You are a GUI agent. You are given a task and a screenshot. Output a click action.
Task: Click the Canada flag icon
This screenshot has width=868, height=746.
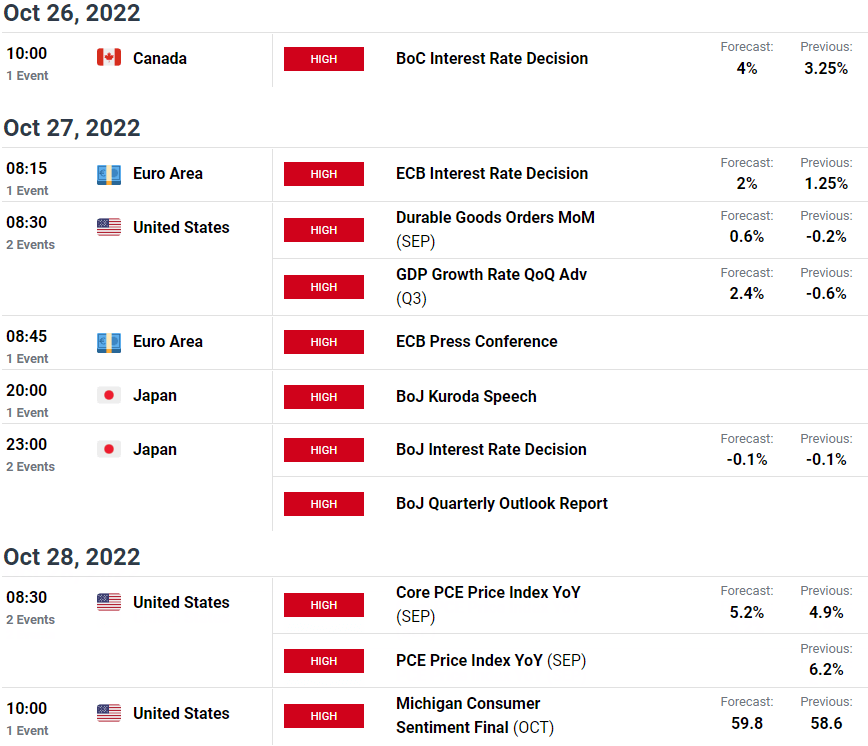108,57
